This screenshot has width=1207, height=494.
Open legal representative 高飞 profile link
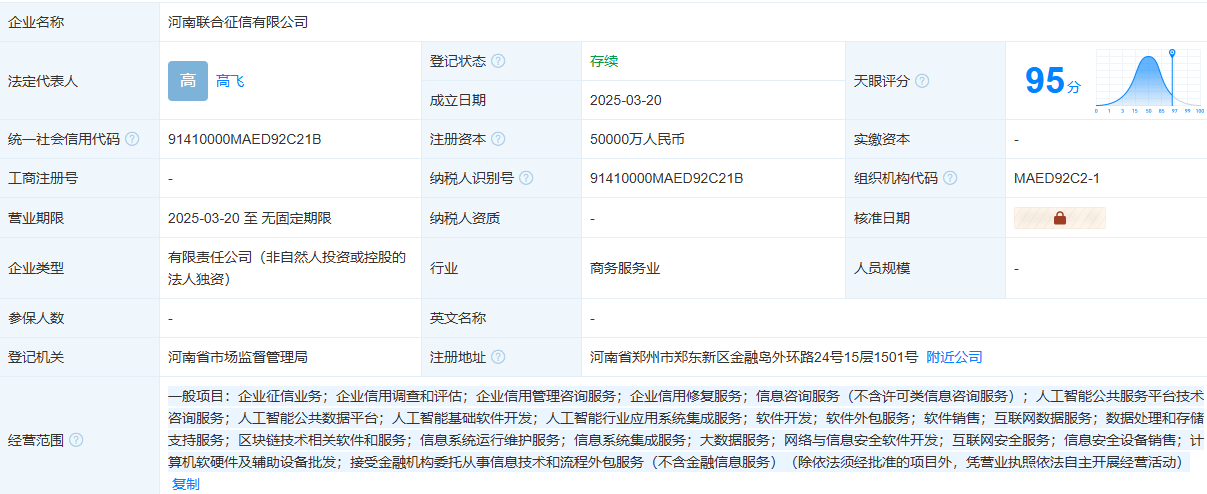230,81
